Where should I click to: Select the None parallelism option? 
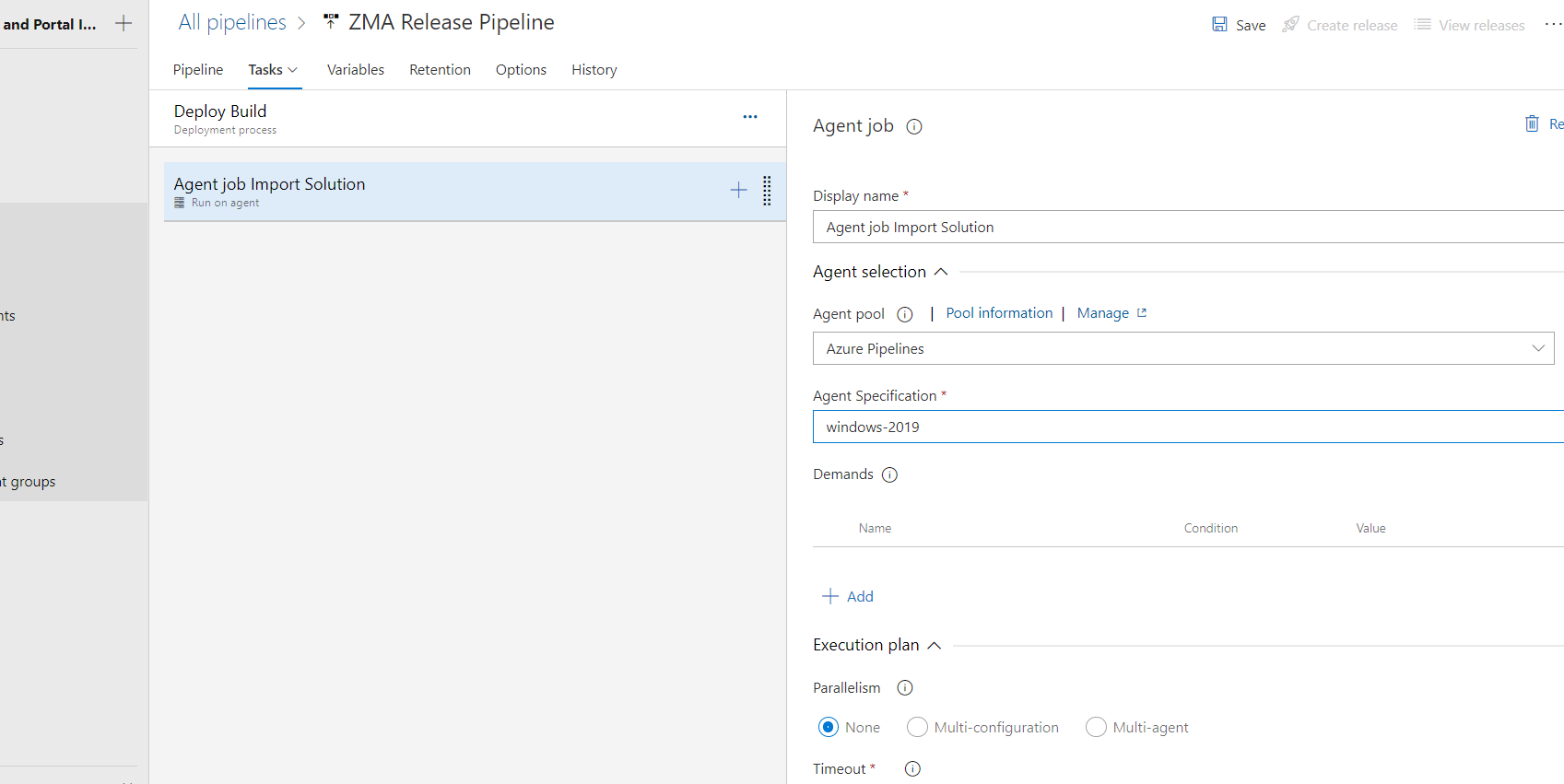click(x=829, y=728)
